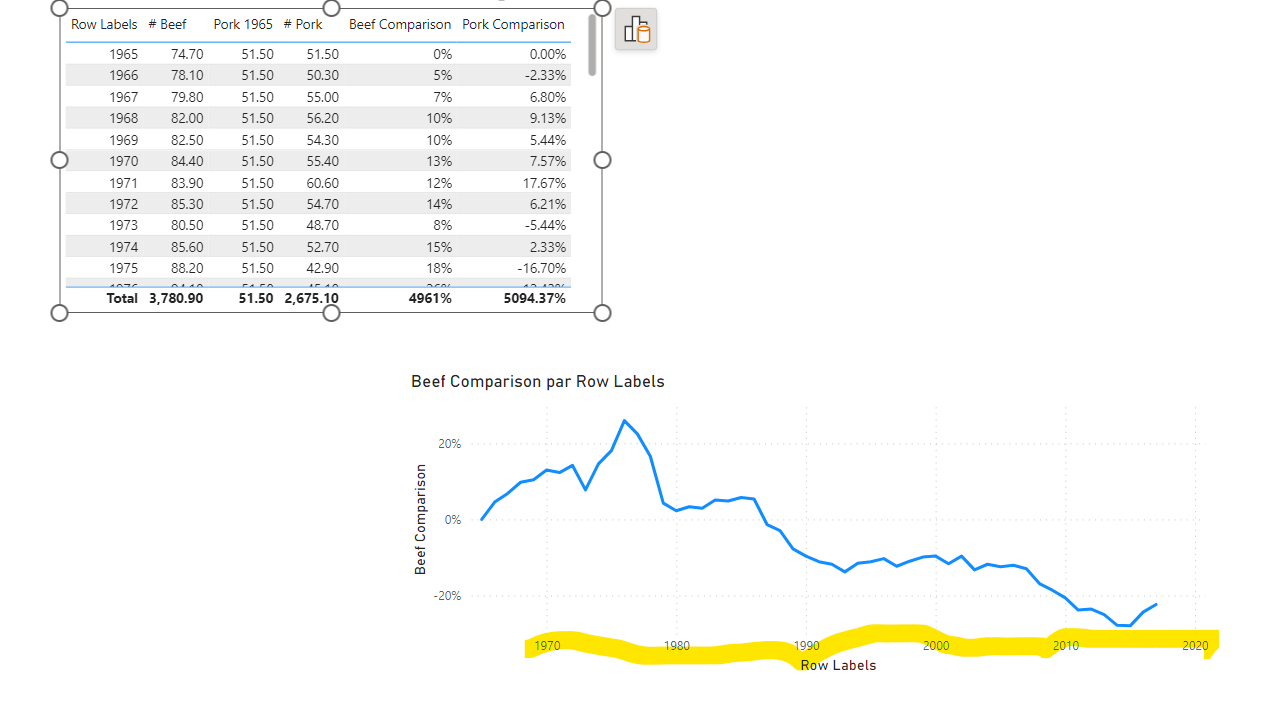
Task: Click the table's right-middle resize handle
Action: tap(602, 160)
